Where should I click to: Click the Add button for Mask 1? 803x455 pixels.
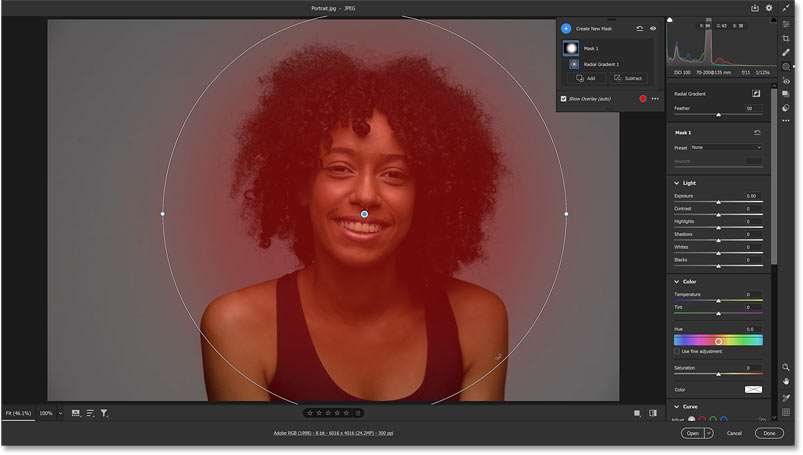[586, 78]
